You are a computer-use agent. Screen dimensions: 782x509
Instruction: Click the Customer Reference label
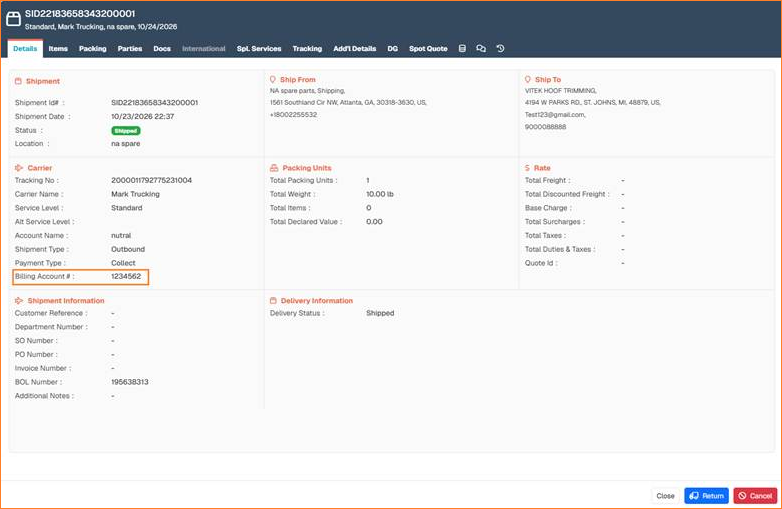51,313
